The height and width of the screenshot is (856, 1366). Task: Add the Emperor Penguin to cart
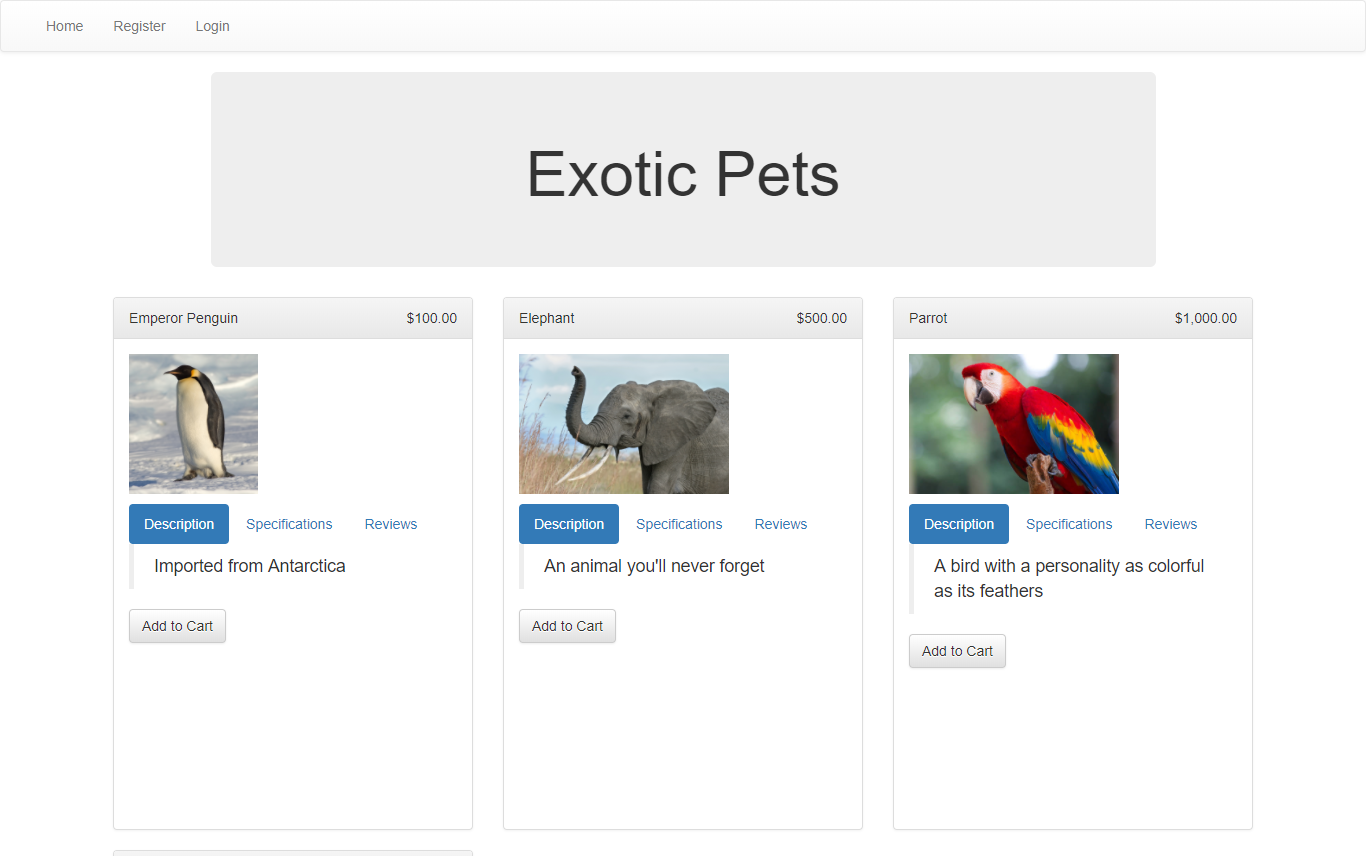coord(177,626)
